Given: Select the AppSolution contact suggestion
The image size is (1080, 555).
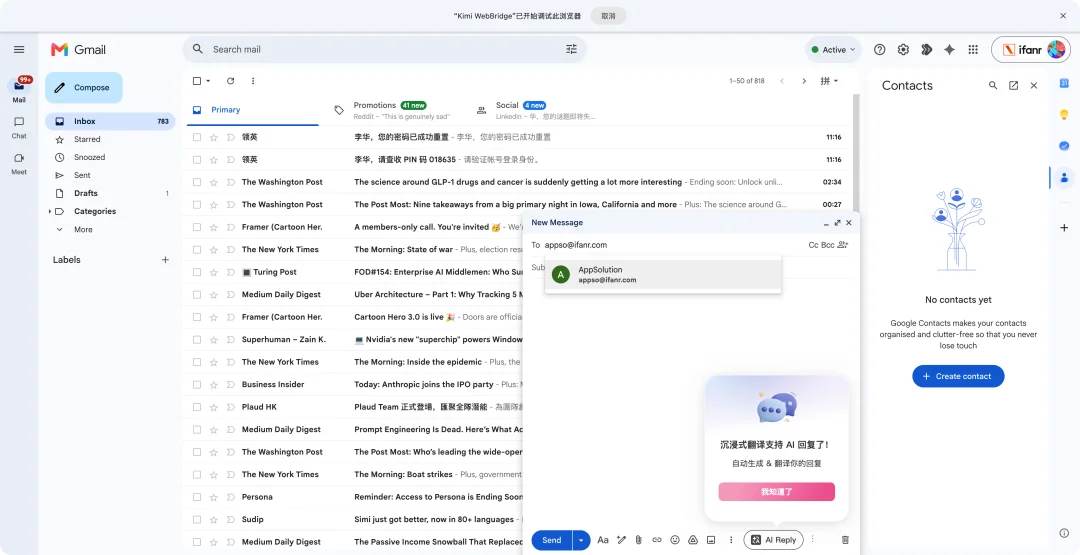Looking at the screenshot, I should click(x=663, y=275).
